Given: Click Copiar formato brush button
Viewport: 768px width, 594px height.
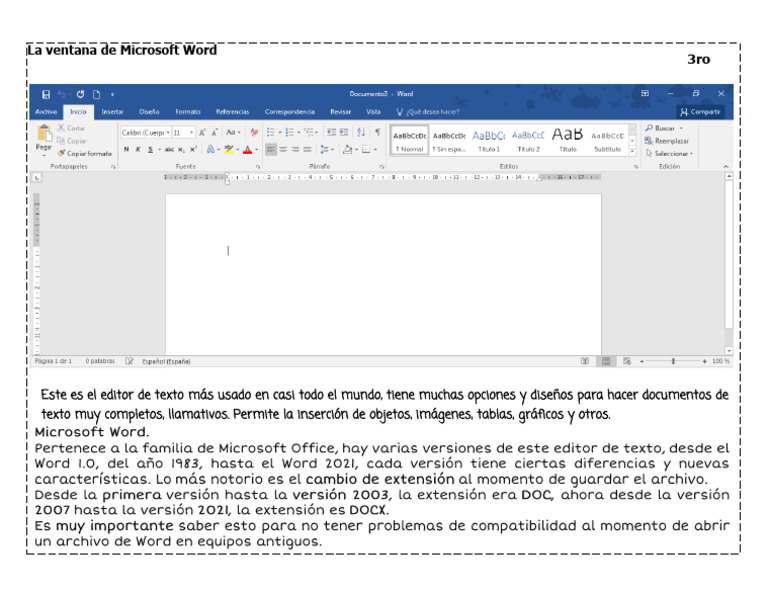Looking at the screenshot, I should click(x=85, y=153).
